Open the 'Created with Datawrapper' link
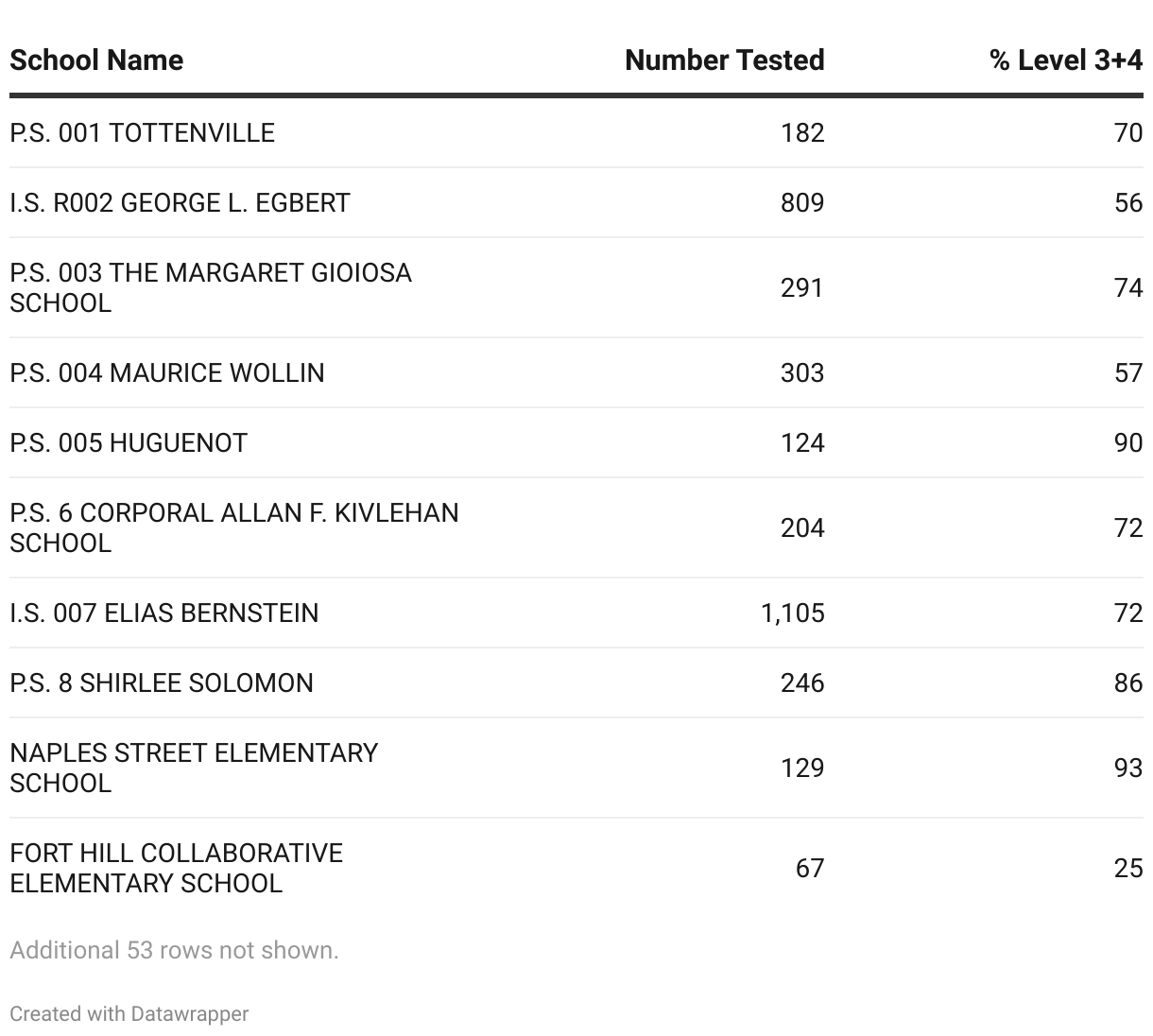1153x1036 pixels. [x=129, y=1014]
